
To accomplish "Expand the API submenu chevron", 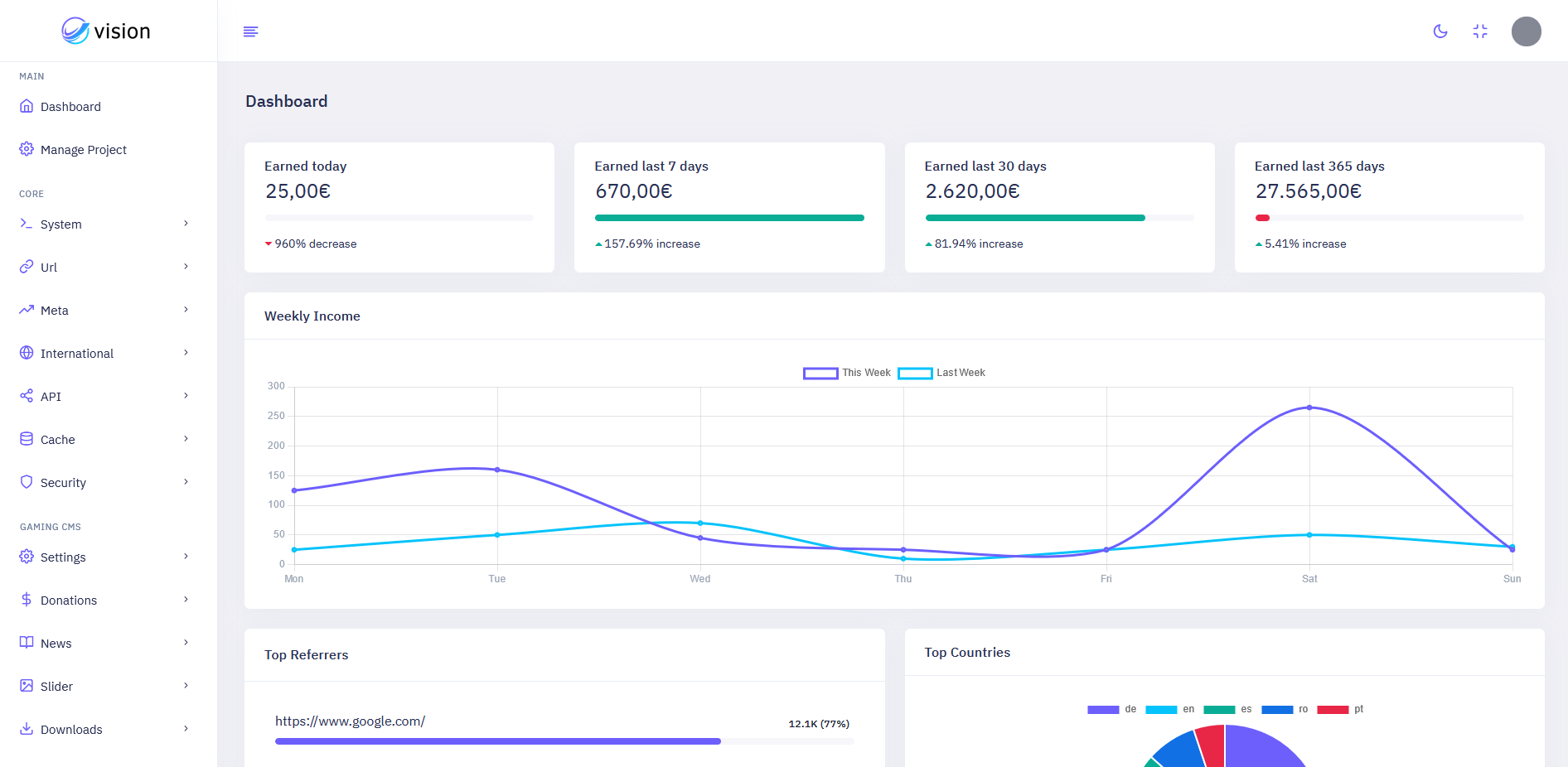I will coord(186,396).
